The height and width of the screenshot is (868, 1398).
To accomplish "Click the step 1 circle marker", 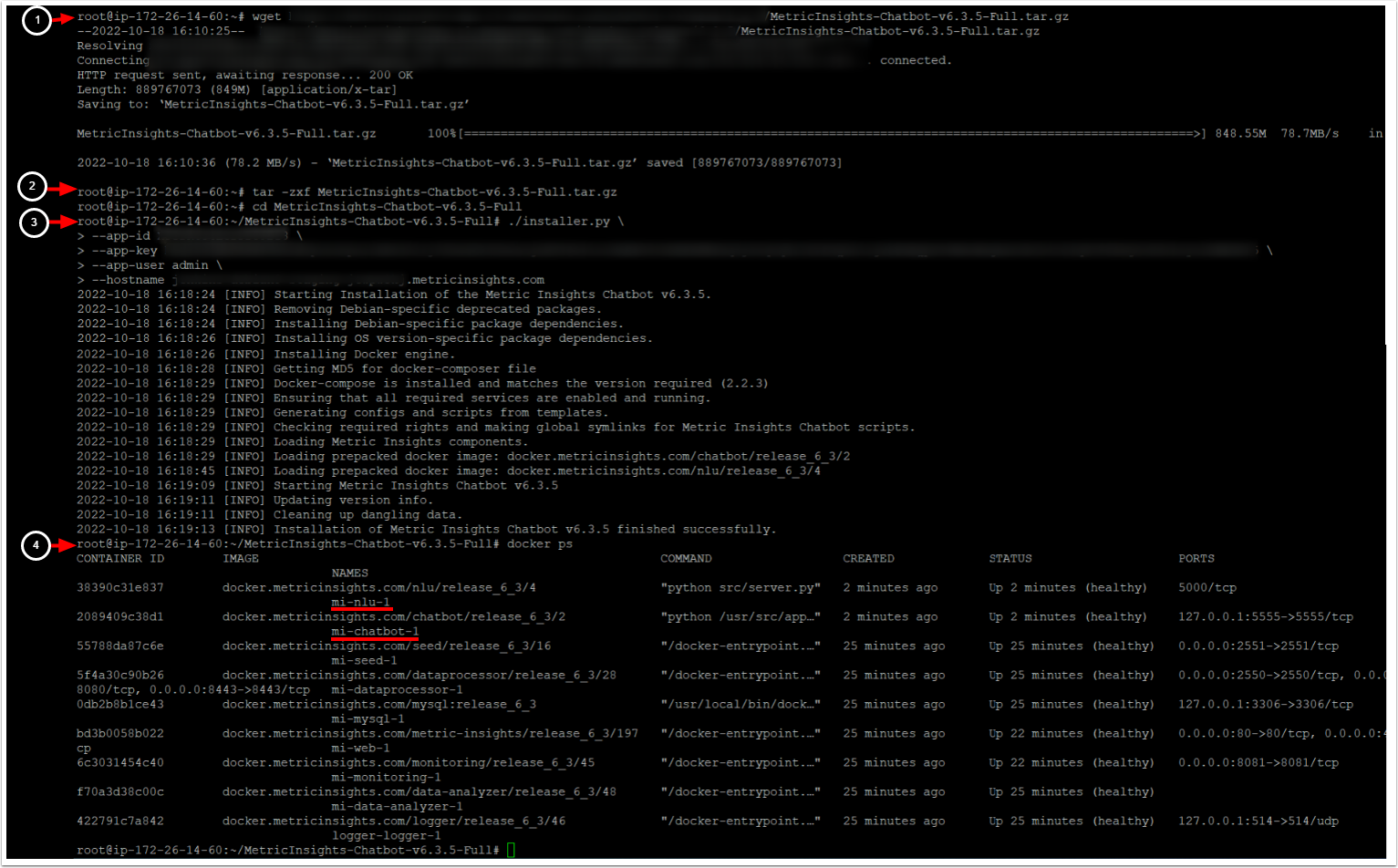I will coord(35,19).
